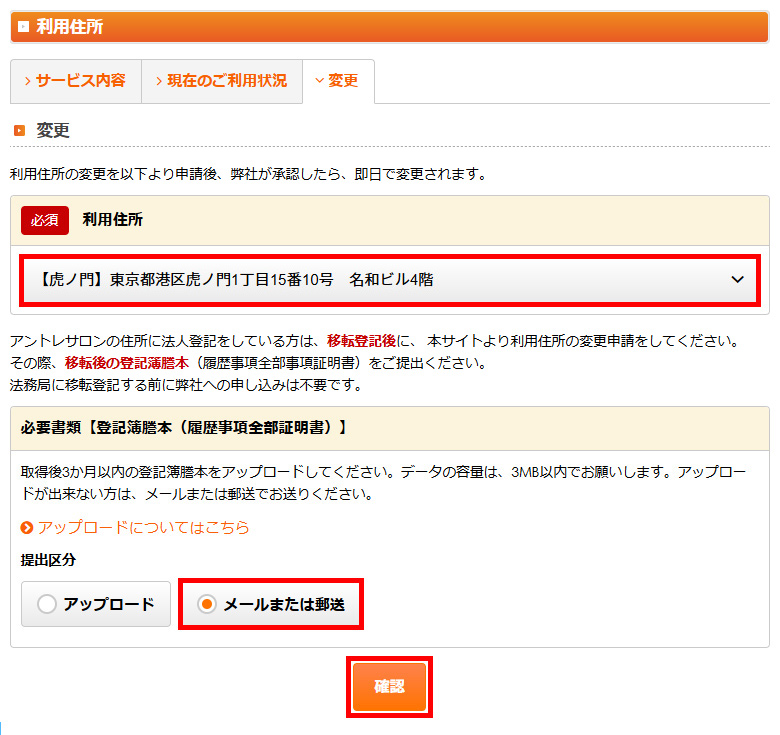Image resolution: width=780 pixels, height=735 pixels.
Task: Select the 変更 tab
Action: coord(339,81)
